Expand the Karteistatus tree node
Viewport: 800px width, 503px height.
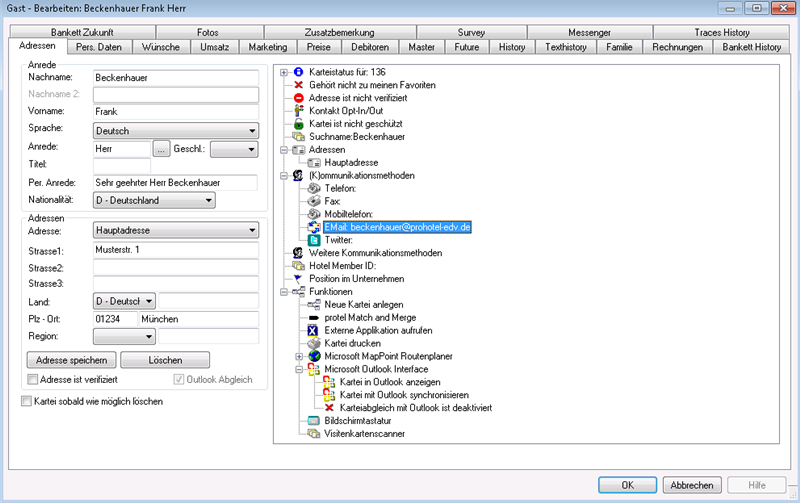[284, 72]
